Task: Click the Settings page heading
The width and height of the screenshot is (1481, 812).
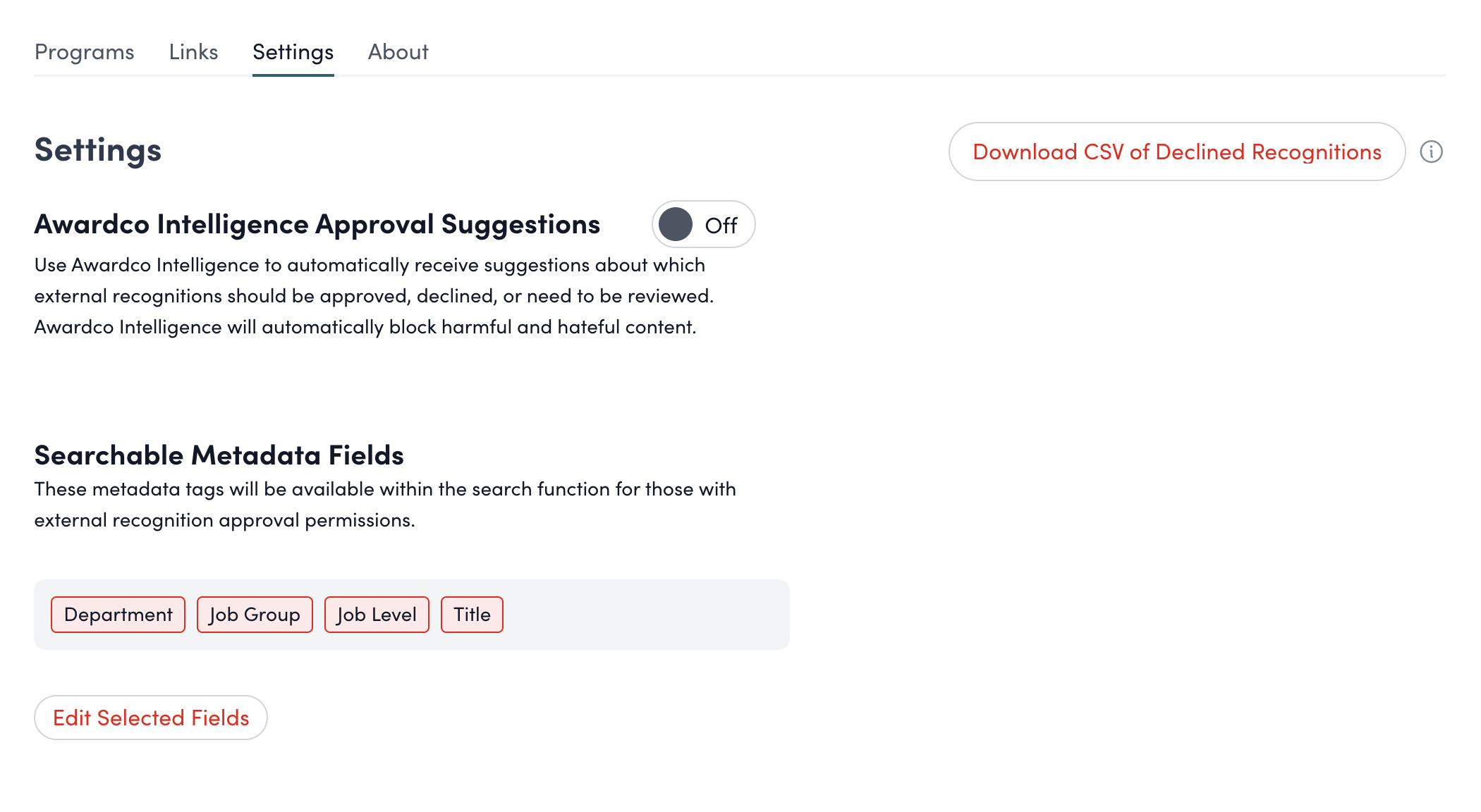Action: (98, 150)
